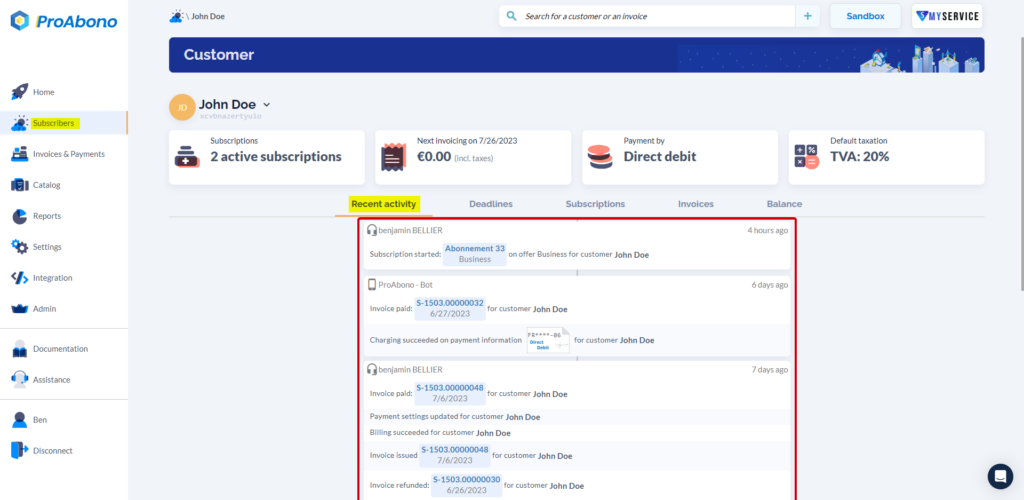The image size is (1024, 500).
Task: Click John Doe in Subscription started row
Action: click(632, 255)
